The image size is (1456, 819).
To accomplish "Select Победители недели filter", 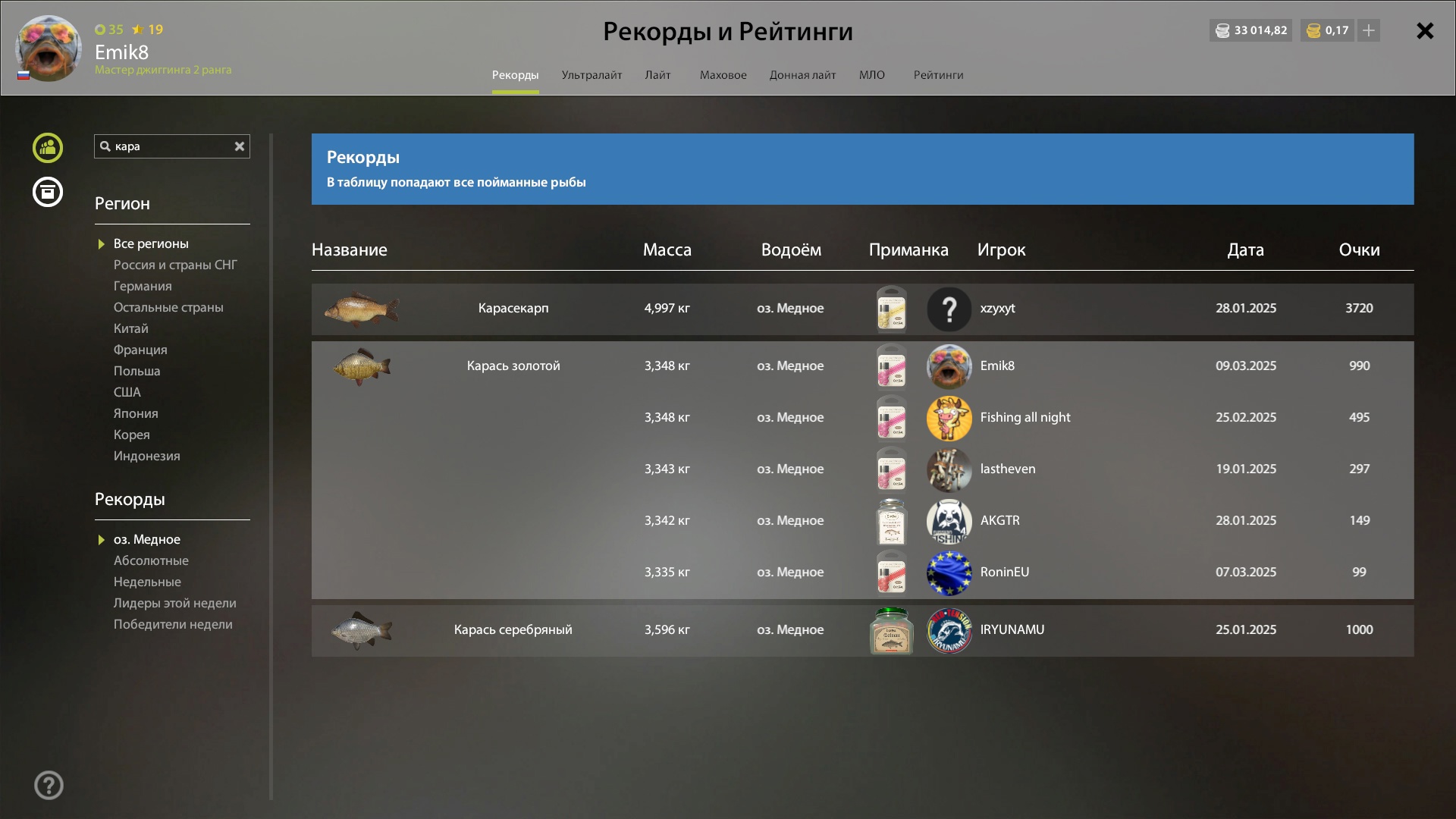I will [173, 624].
